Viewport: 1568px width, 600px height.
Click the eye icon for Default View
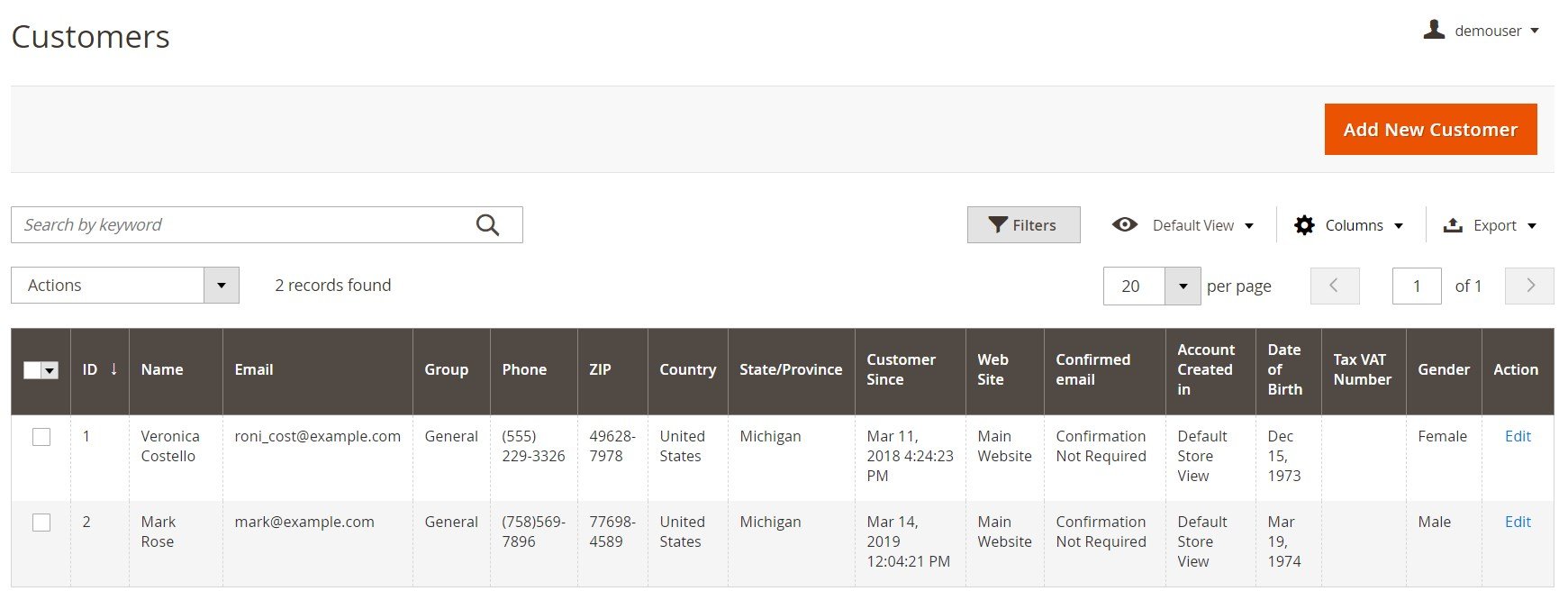coord(1125,225)
